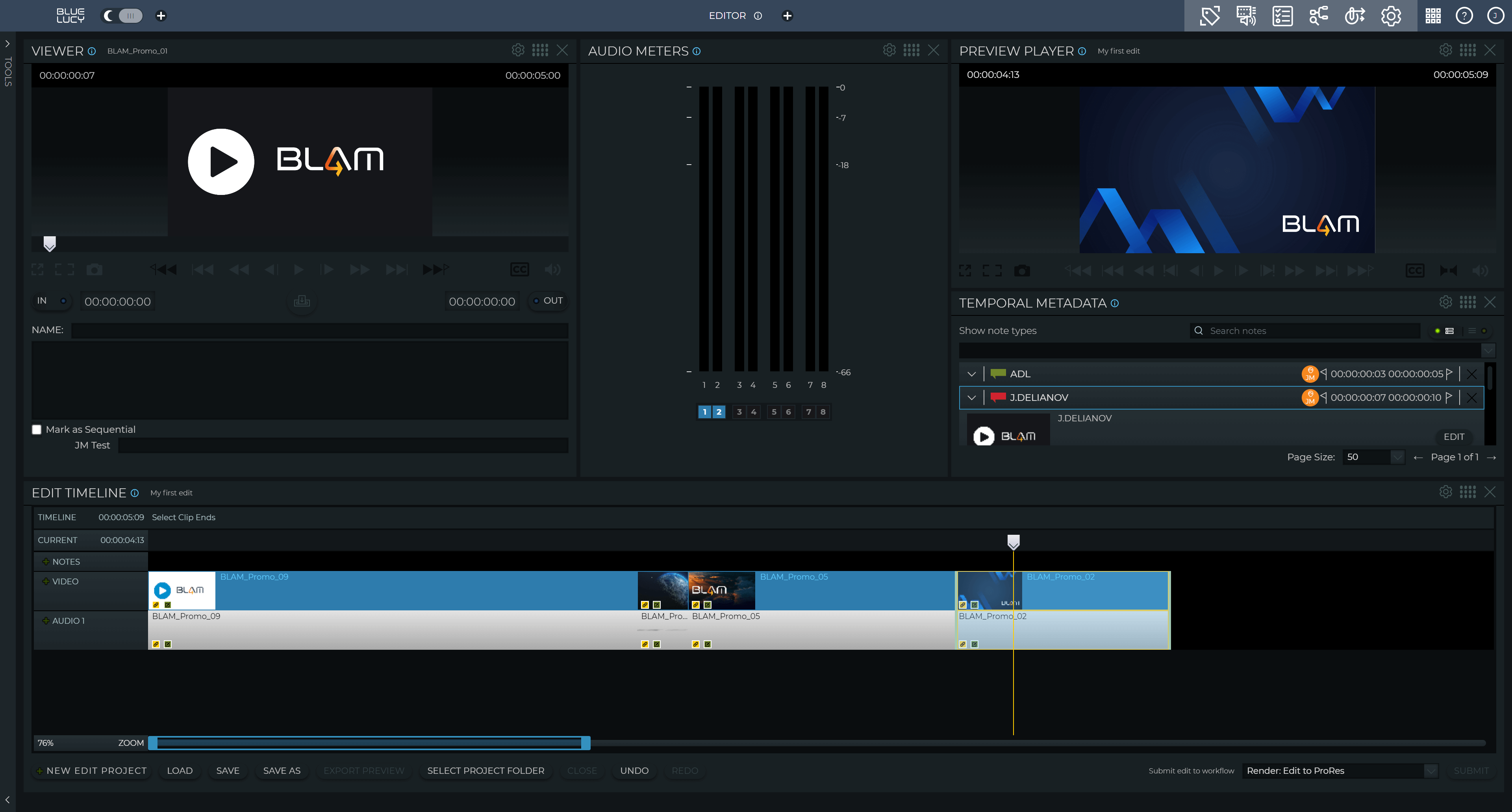The width and height of the screenshot is (1512, 812).
Task: Click in Search notes field
Action: coord(1305,330)
